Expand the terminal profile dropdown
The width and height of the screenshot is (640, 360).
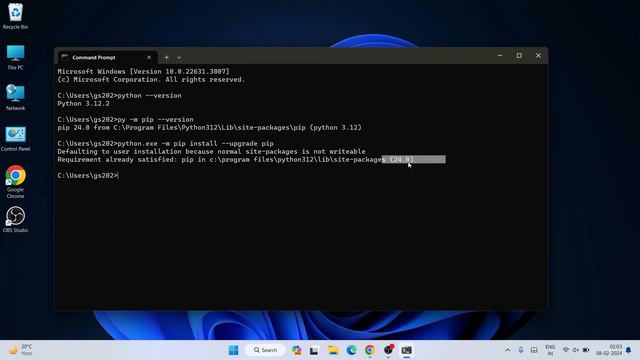pos(179,58)
